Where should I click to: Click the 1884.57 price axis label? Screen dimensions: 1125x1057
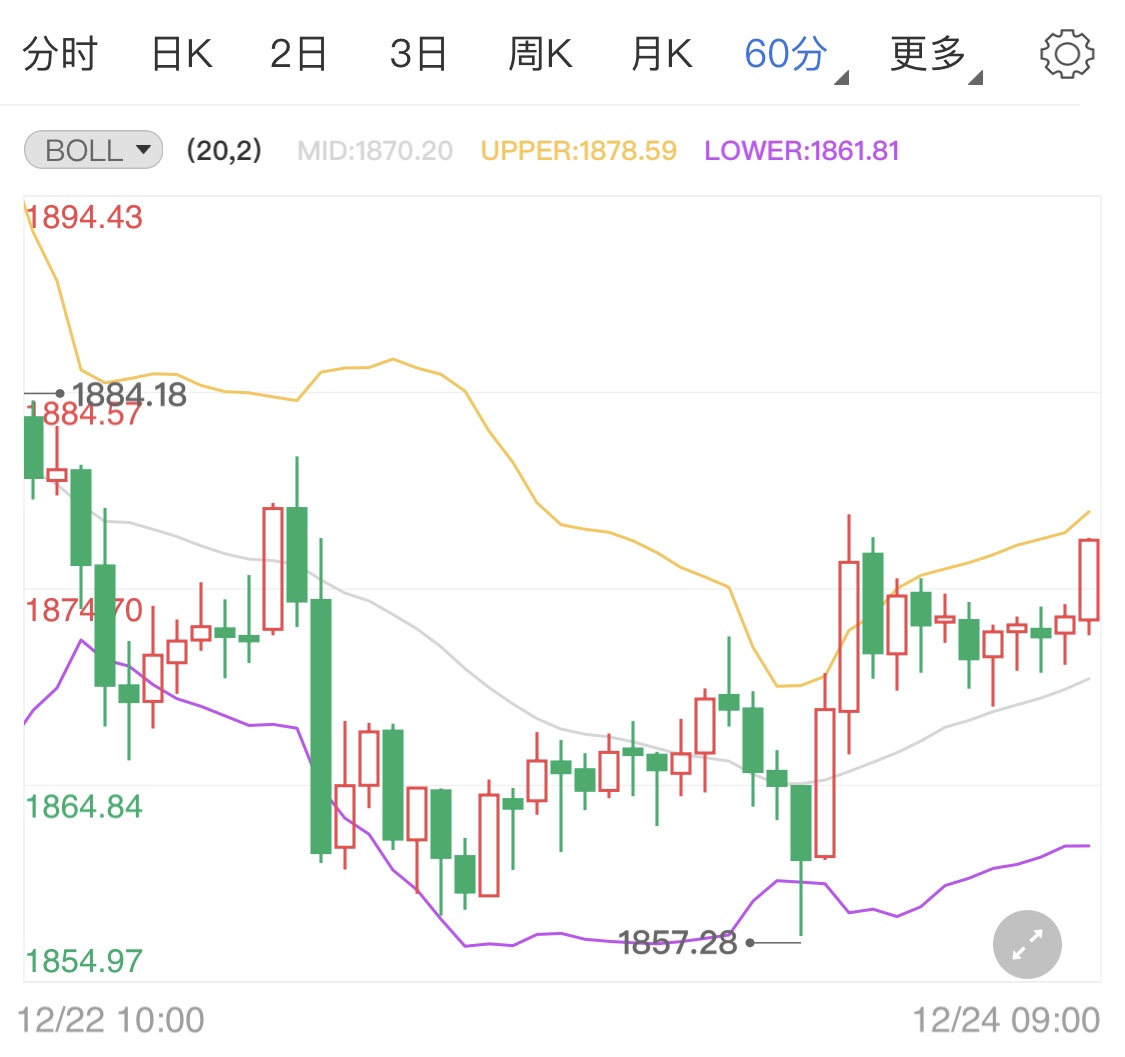(84, 415)
